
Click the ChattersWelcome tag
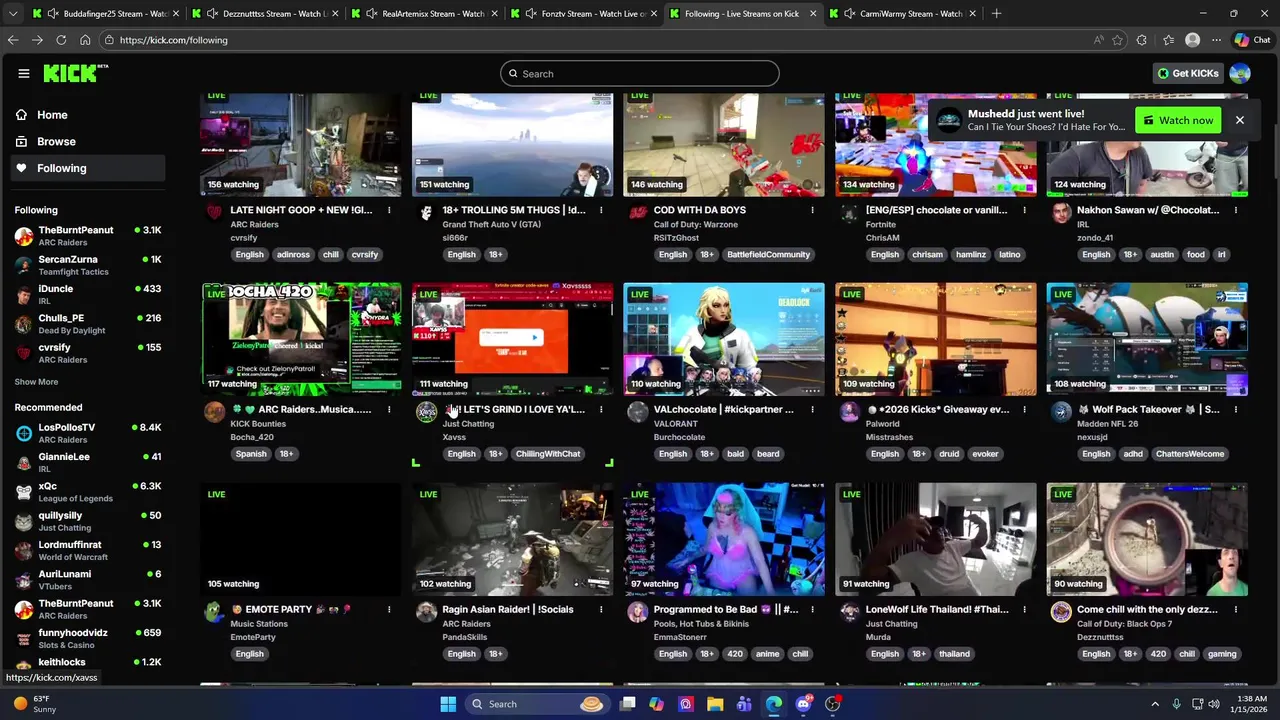1190,454
